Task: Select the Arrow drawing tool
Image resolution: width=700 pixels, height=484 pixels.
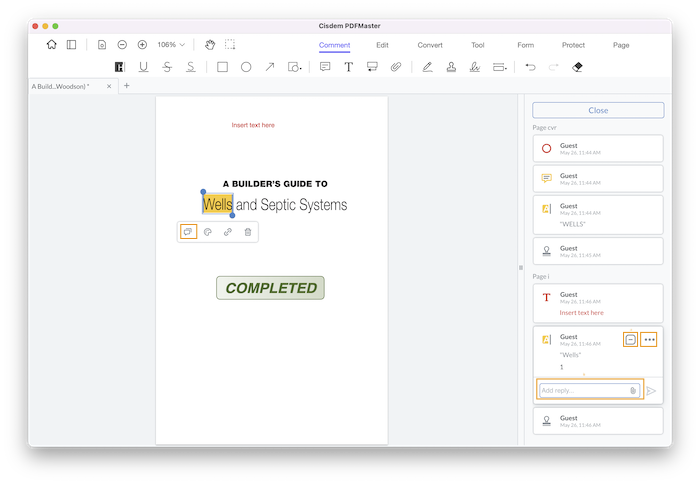Action: 270,67
